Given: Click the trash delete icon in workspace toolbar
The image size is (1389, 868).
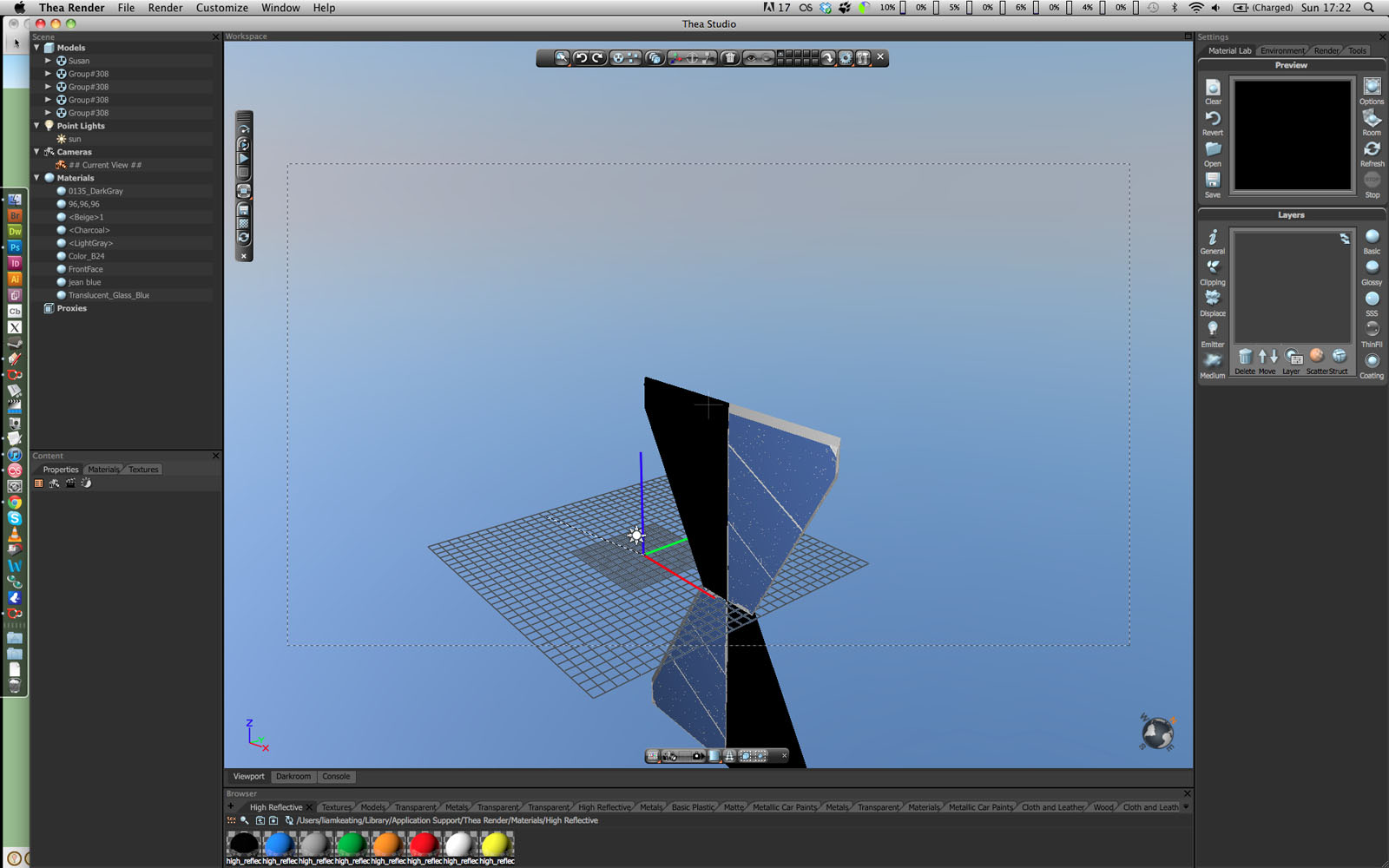Looking at the screenshot, I should 730,57.
